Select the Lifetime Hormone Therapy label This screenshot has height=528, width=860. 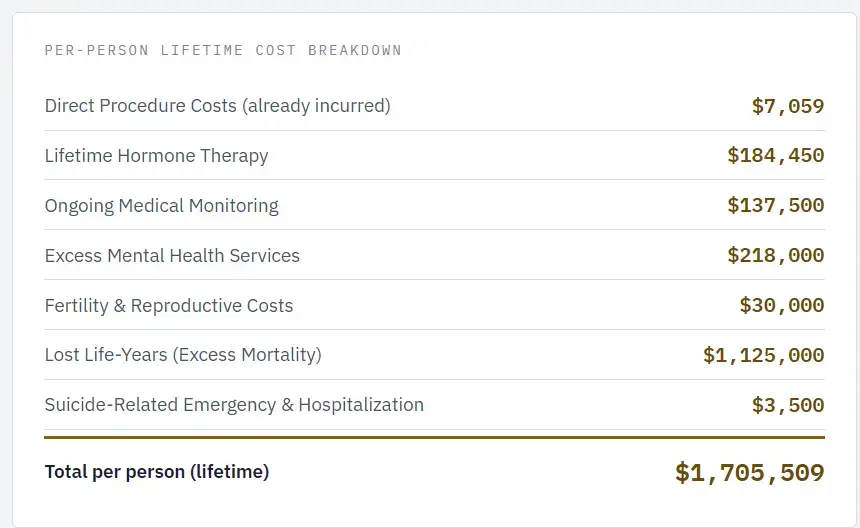(156, 156)
